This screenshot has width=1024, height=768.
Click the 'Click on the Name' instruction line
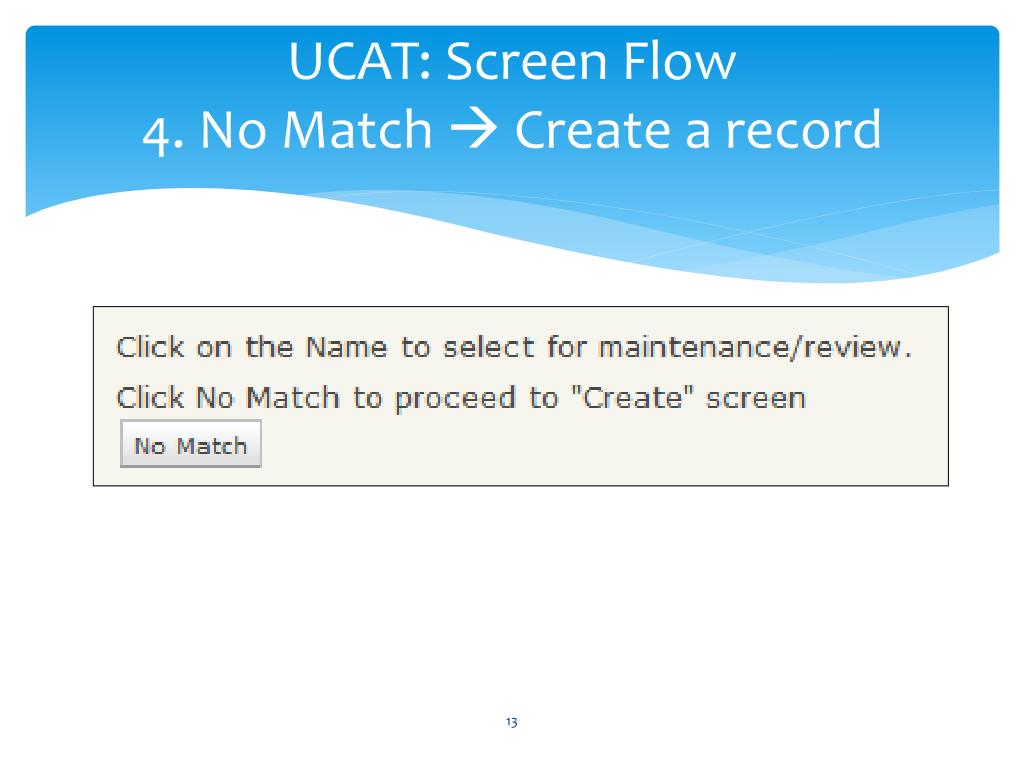tap(514, 347)
